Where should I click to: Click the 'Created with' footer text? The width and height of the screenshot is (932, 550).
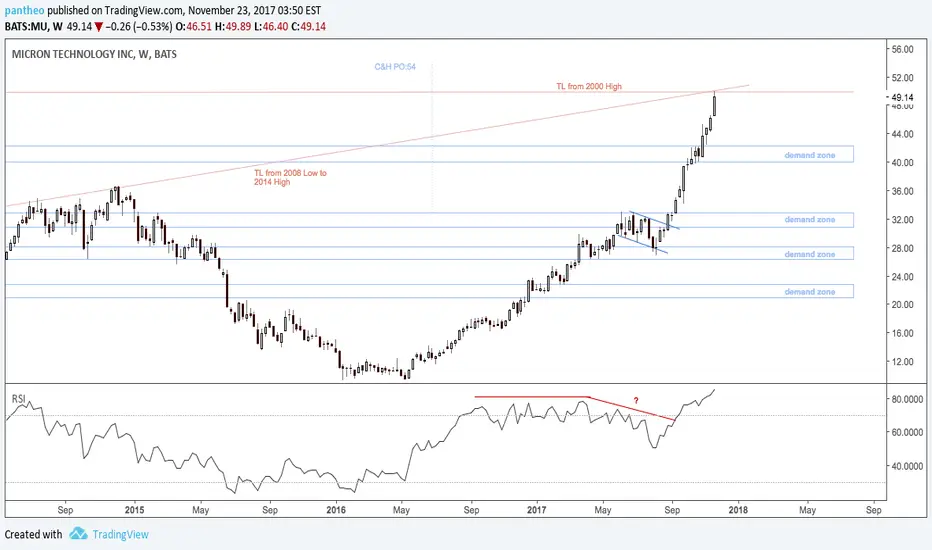[x=33, y=534]
